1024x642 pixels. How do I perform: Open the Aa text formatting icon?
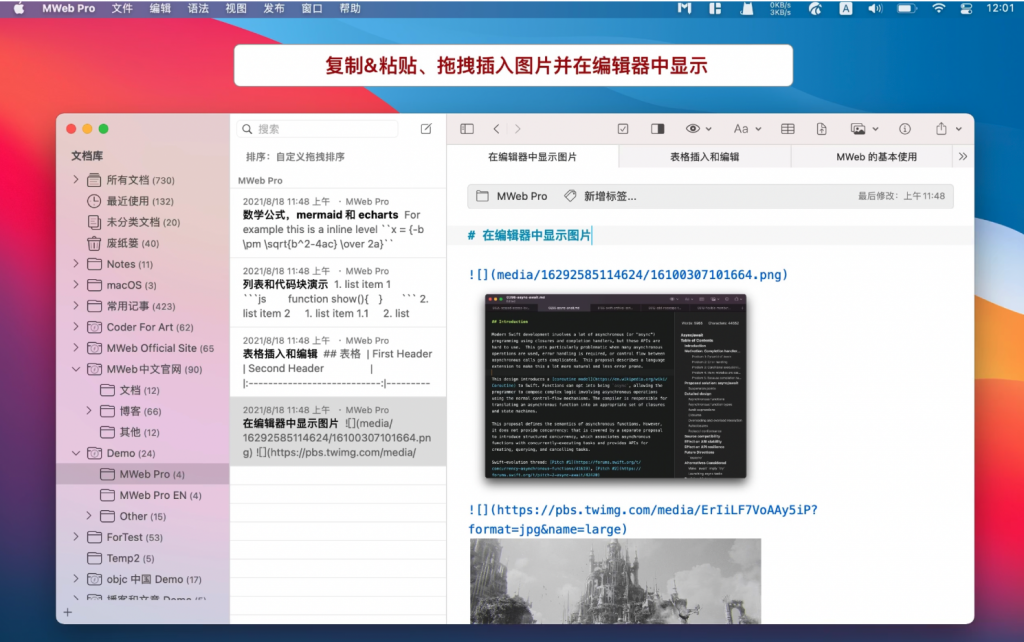(x=740, y=128)
